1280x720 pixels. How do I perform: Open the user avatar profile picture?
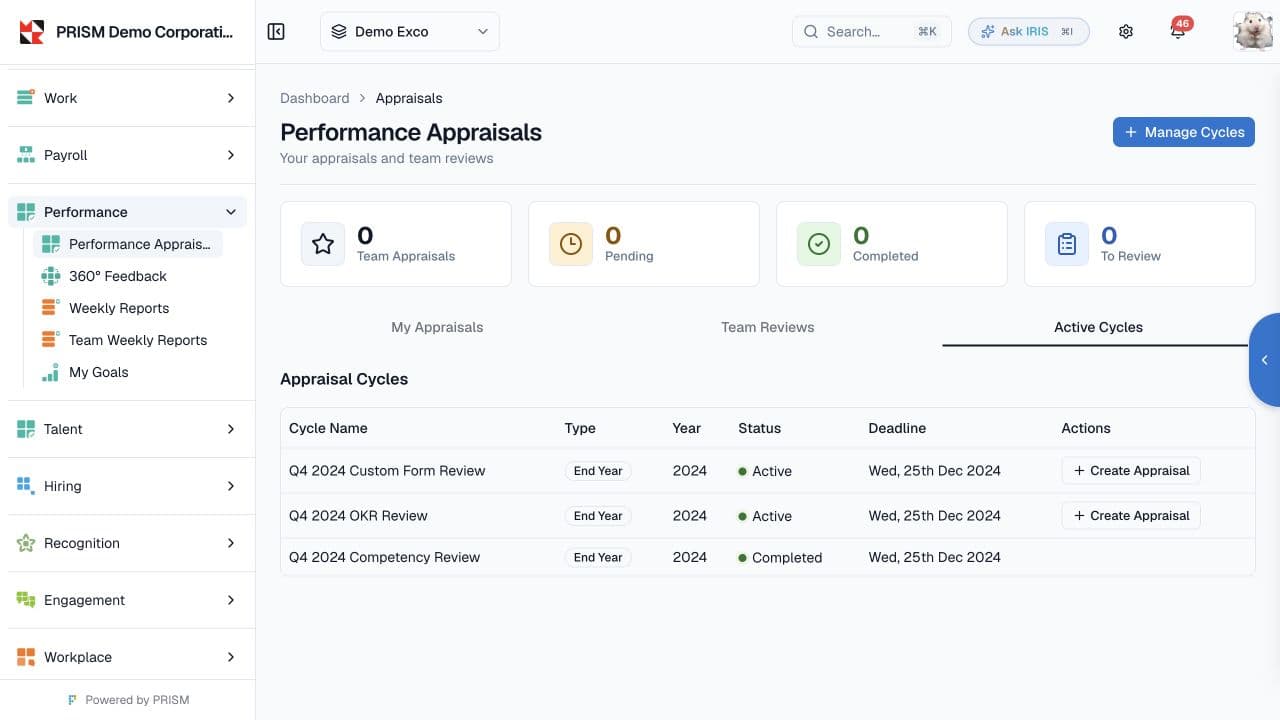1253,31
